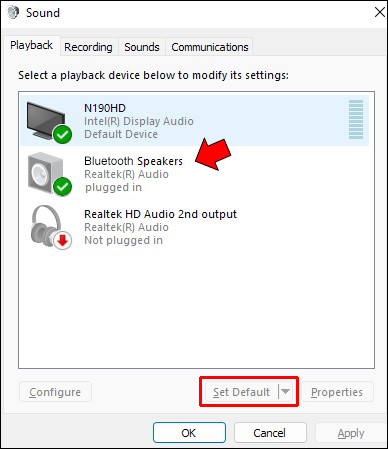This screenshot has width=388, height=449.
Task: Click the green checkmark on N190HD
Action: pyautogui.click(x=62, y=135)
